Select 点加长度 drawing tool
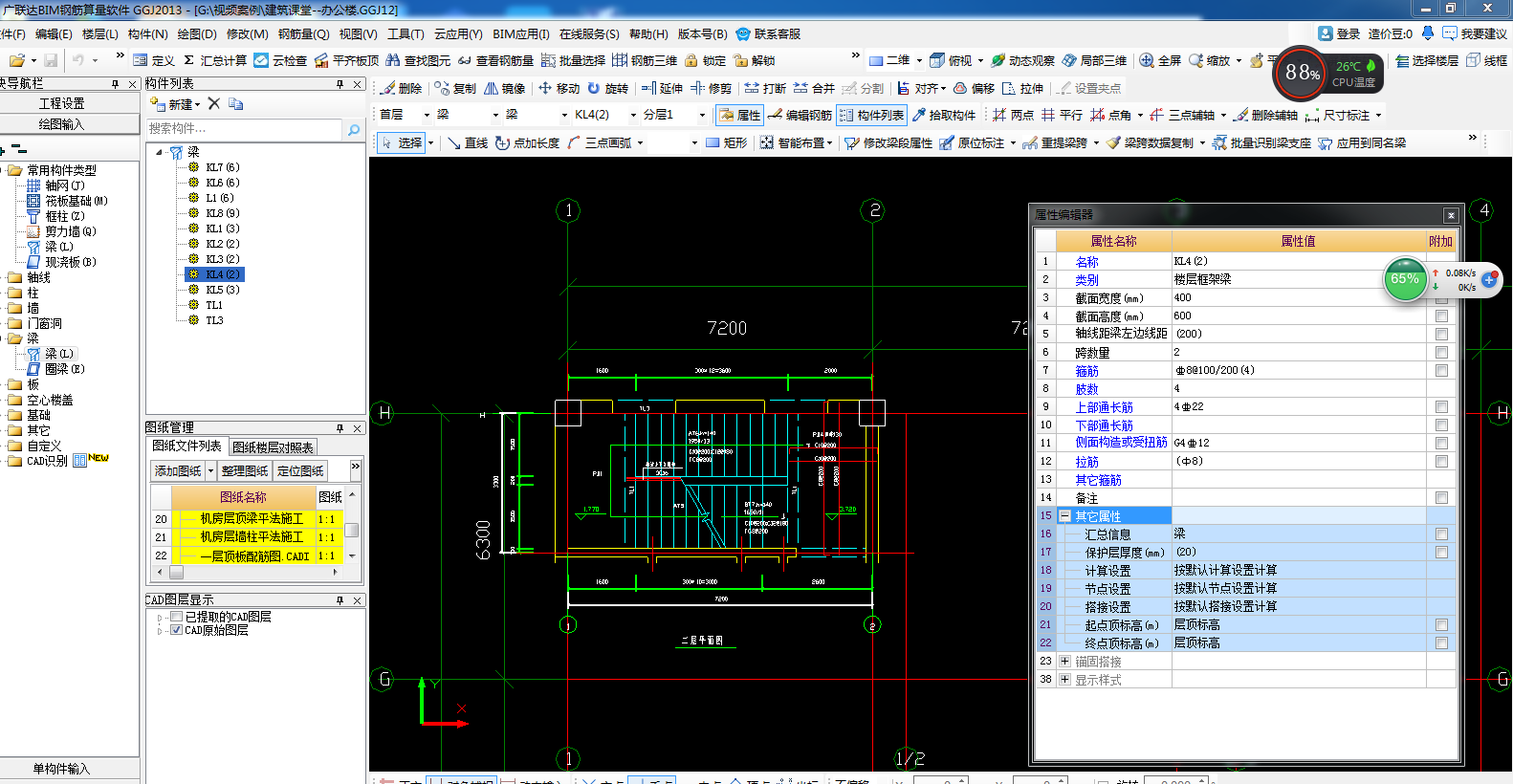The height and width of the screenshot is (784, 1513). (528, 142)
